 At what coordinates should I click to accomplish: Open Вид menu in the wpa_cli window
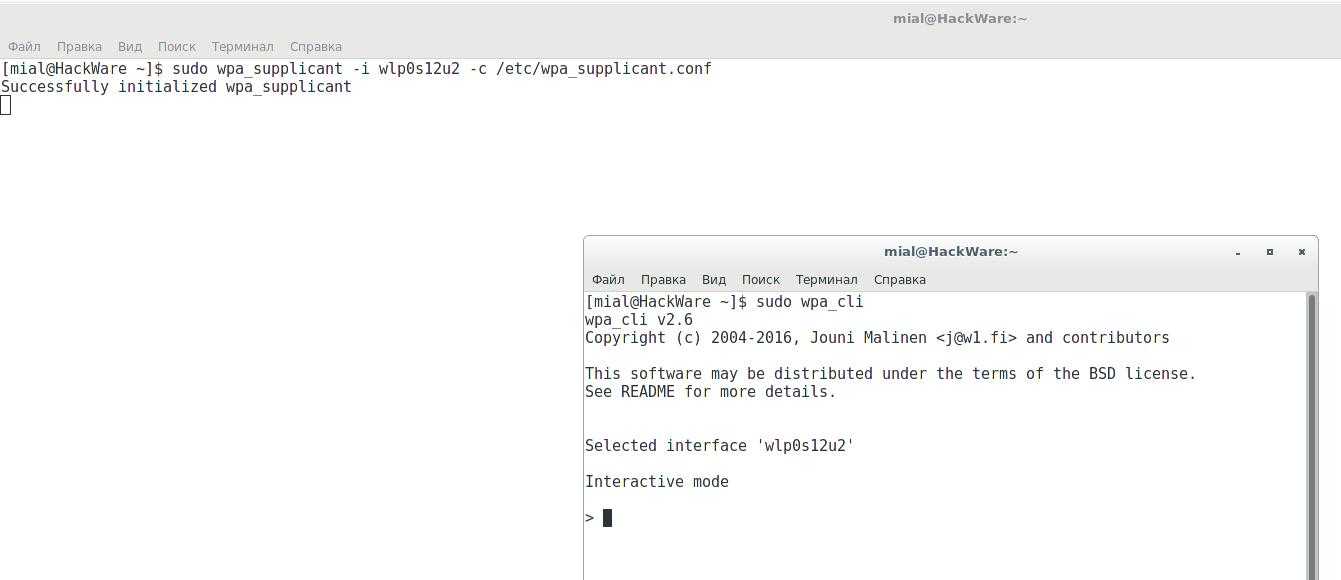point(714,280)
